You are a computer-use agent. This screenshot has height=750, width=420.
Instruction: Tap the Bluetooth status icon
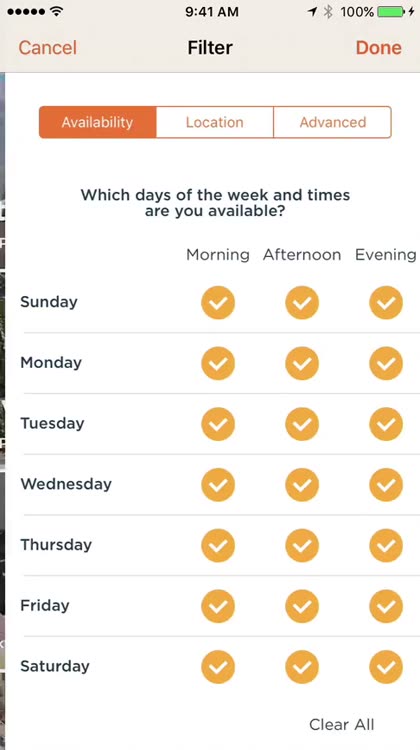[x=328, y=12]
